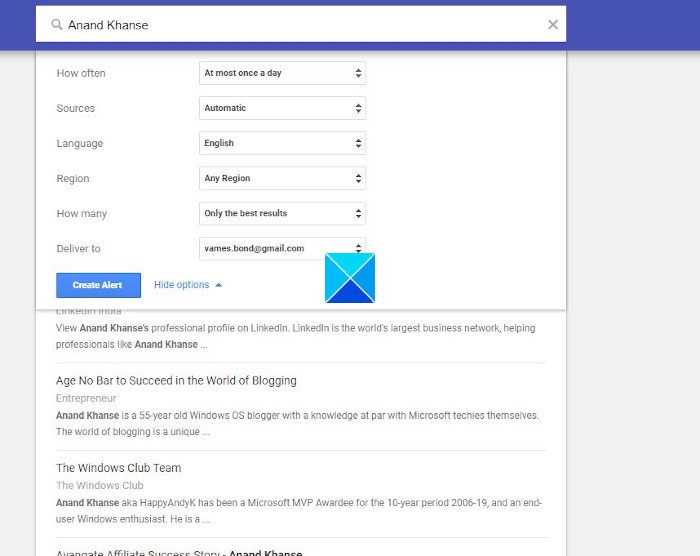Open The Windows Club Team result
This screenshot has width=700, height=556.
[119, 468]
